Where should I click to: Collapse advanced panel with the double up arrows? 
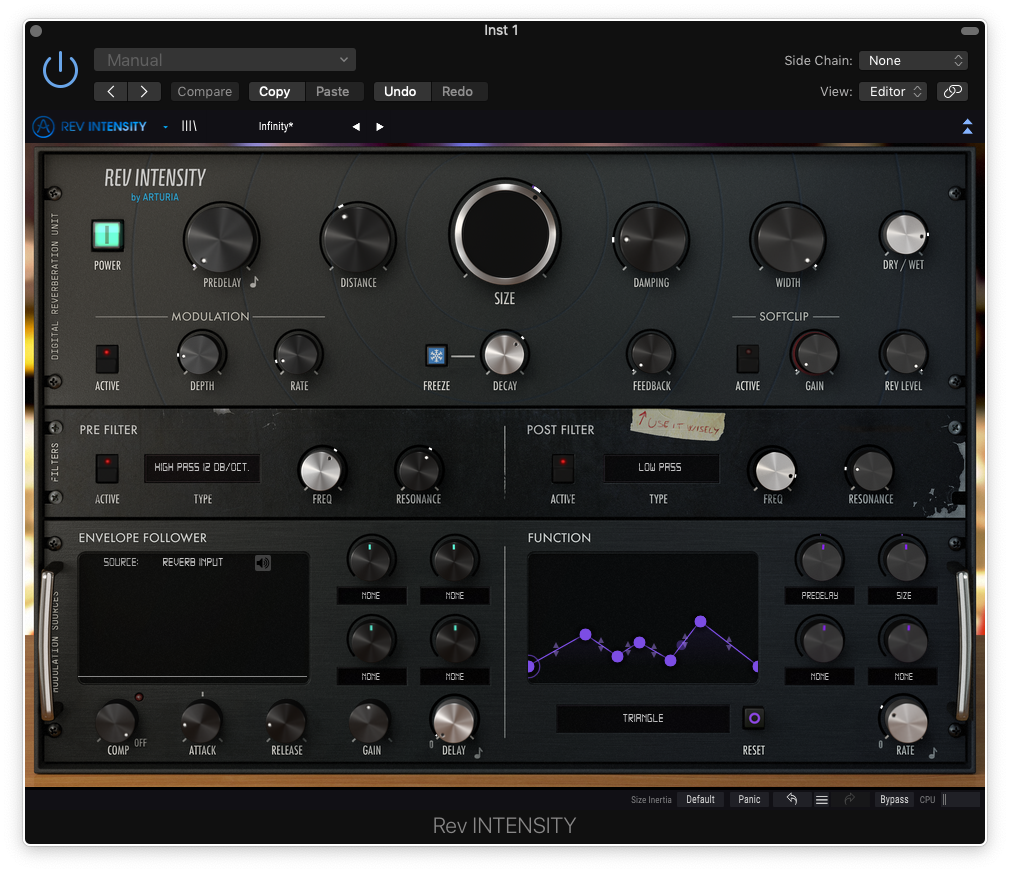pos(967,126)
